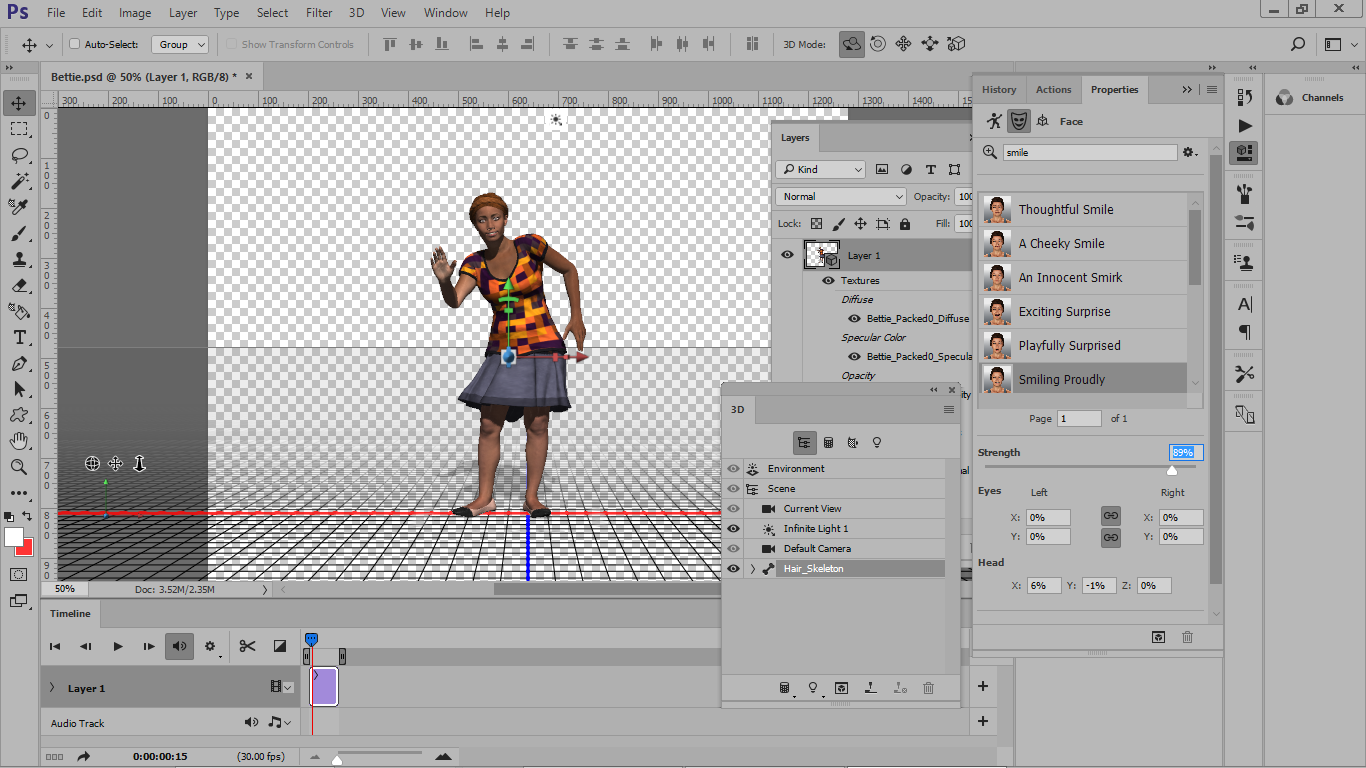Click the Roll 3D camera mode icon
Image resolution: width=1366 pixels, height=768 pixels.
[x=878, y=44]
